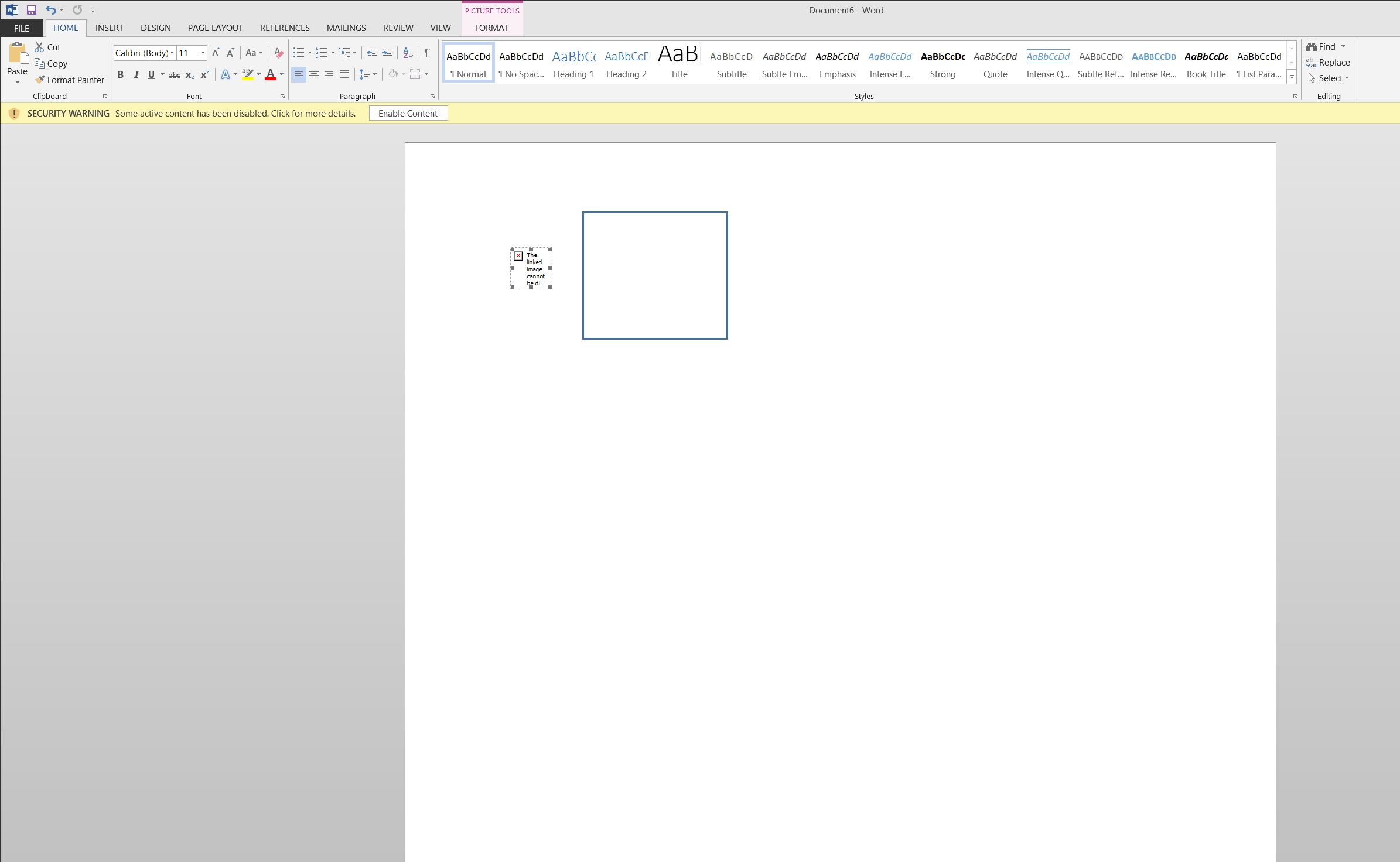Click the Format Painter brush icon
The width and height of the screenshot is (1400, 862).
[40, 80]
